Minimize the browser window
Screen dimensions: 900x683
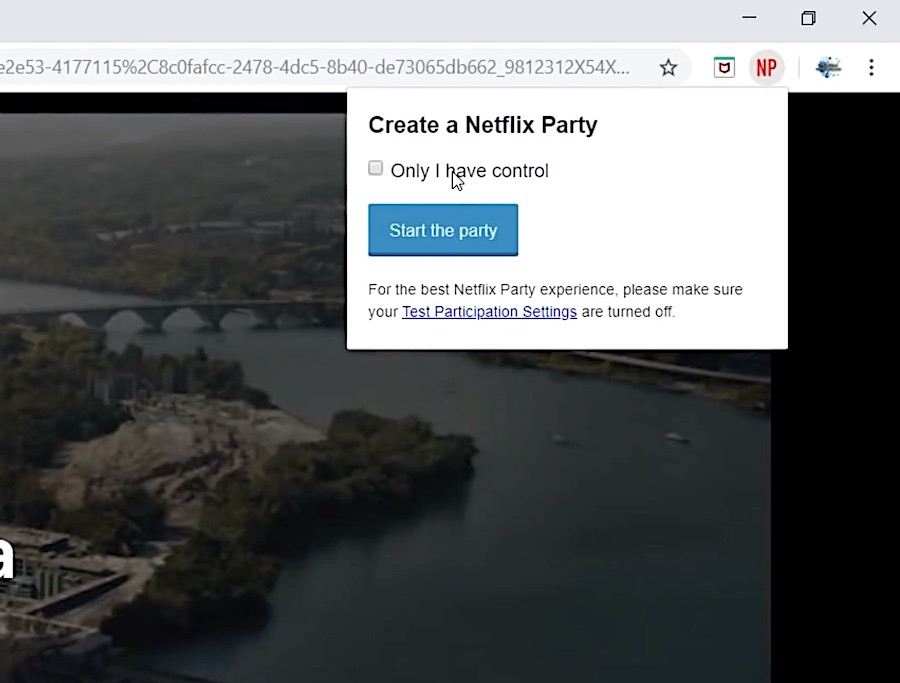[x=750, y=18]
